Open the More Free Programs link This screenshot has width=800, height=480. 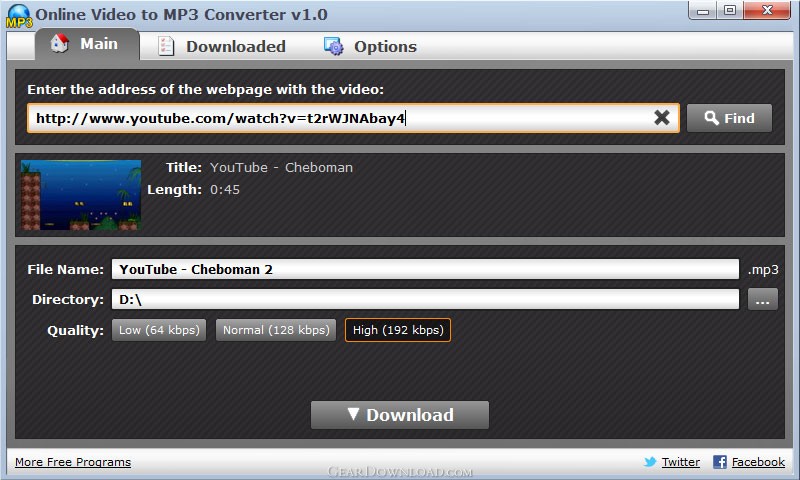coord(73,462)
